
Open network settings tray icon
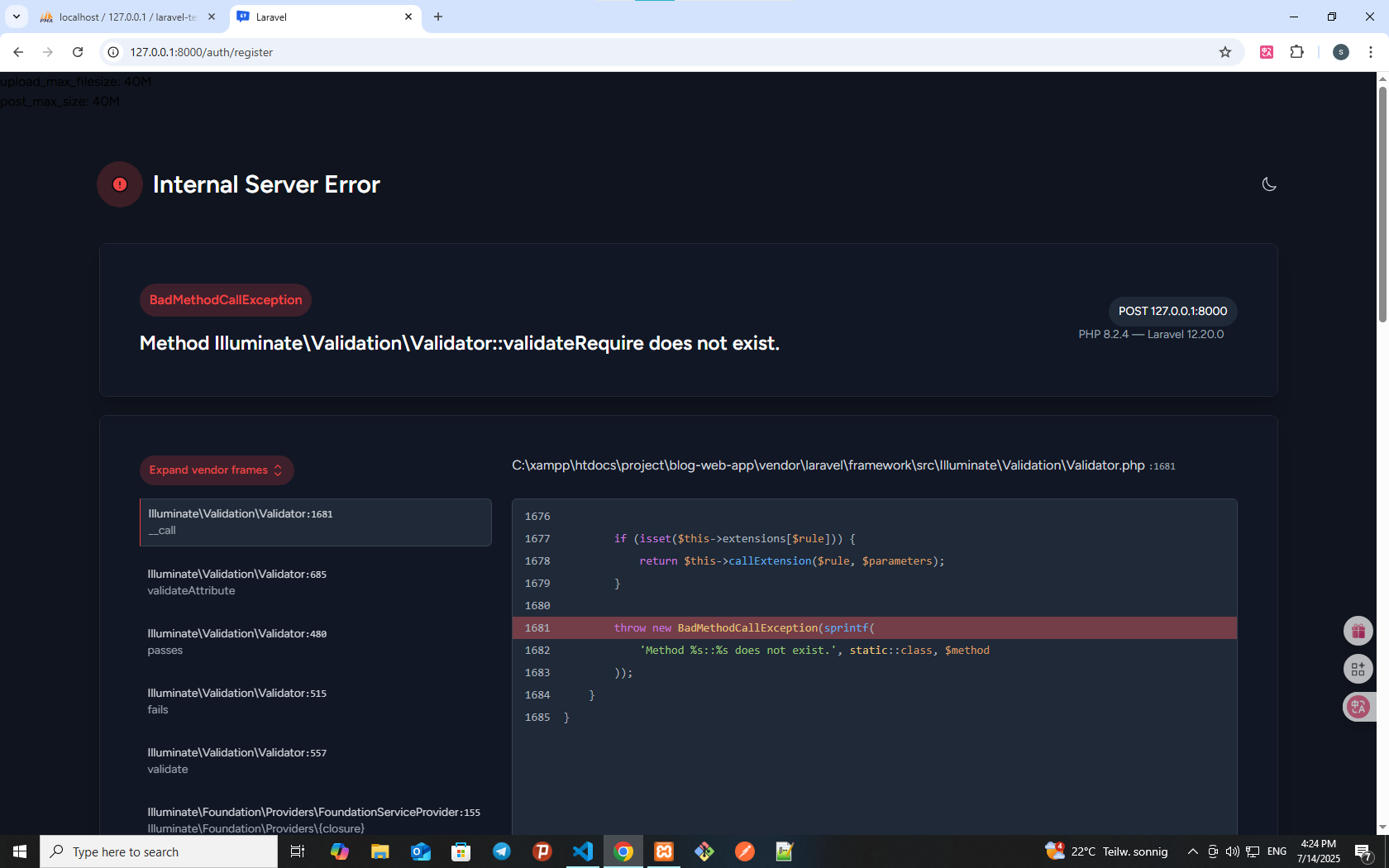[x=1253, y=851]
